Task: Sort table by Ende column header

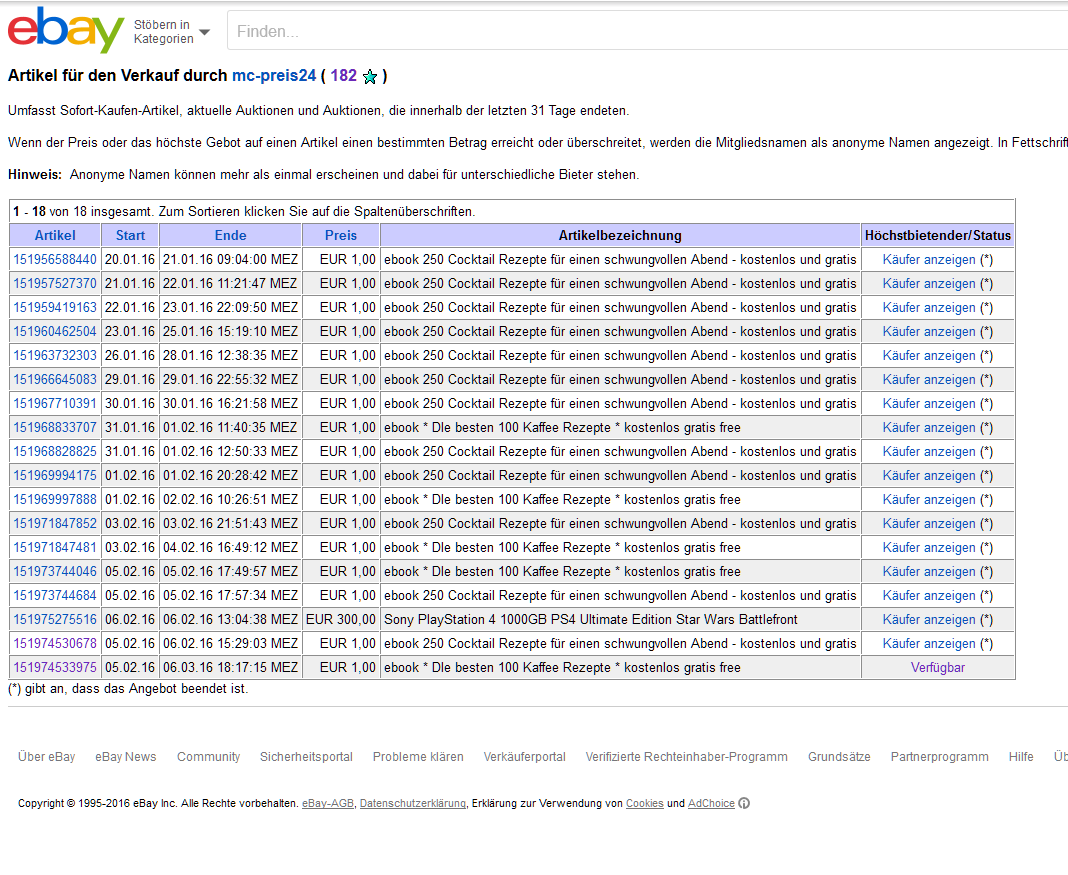Action: click(230, 236)
